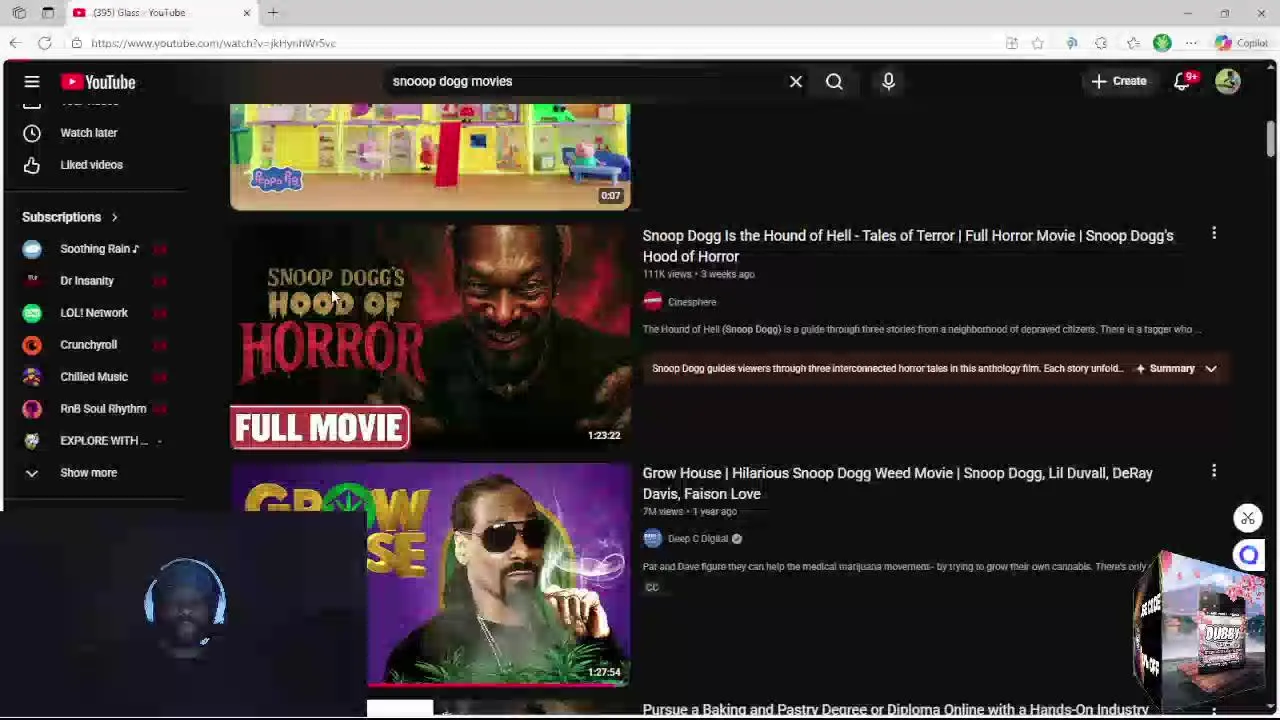
Task: Open Deep C Digital channel name
Action: click(698, 539)
